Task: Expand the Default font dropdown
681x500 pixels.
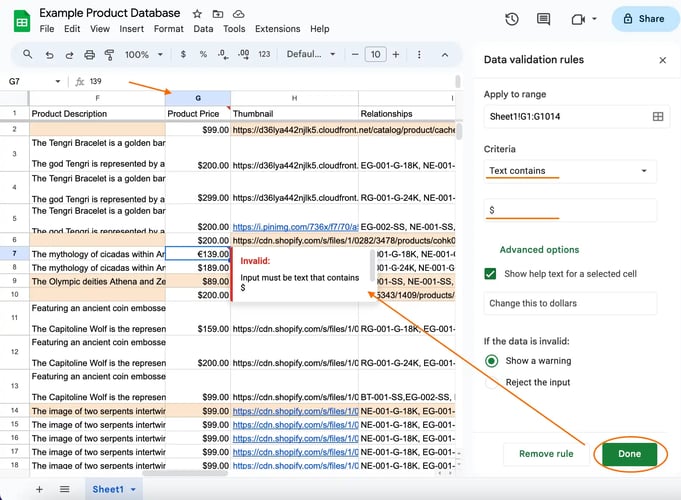Action: click(308, 54)
